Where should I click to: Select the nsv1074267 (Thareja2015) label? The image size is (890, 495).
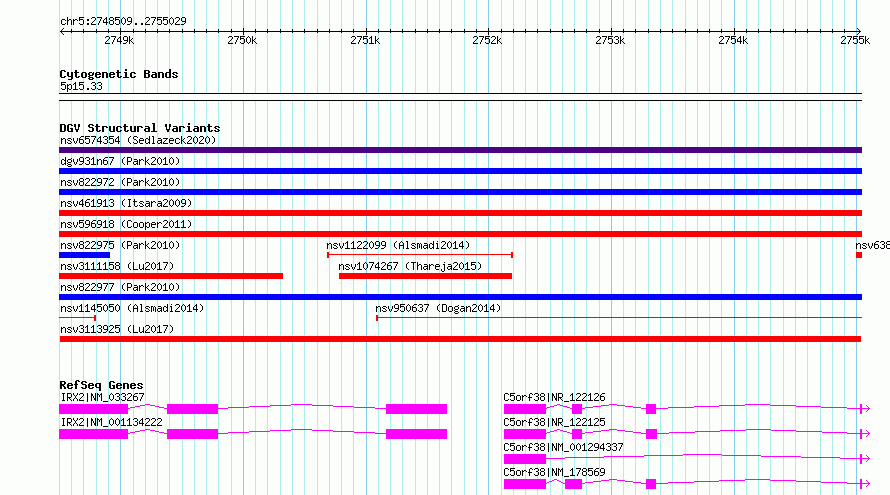pyautogui.click(x=410, y=266)
